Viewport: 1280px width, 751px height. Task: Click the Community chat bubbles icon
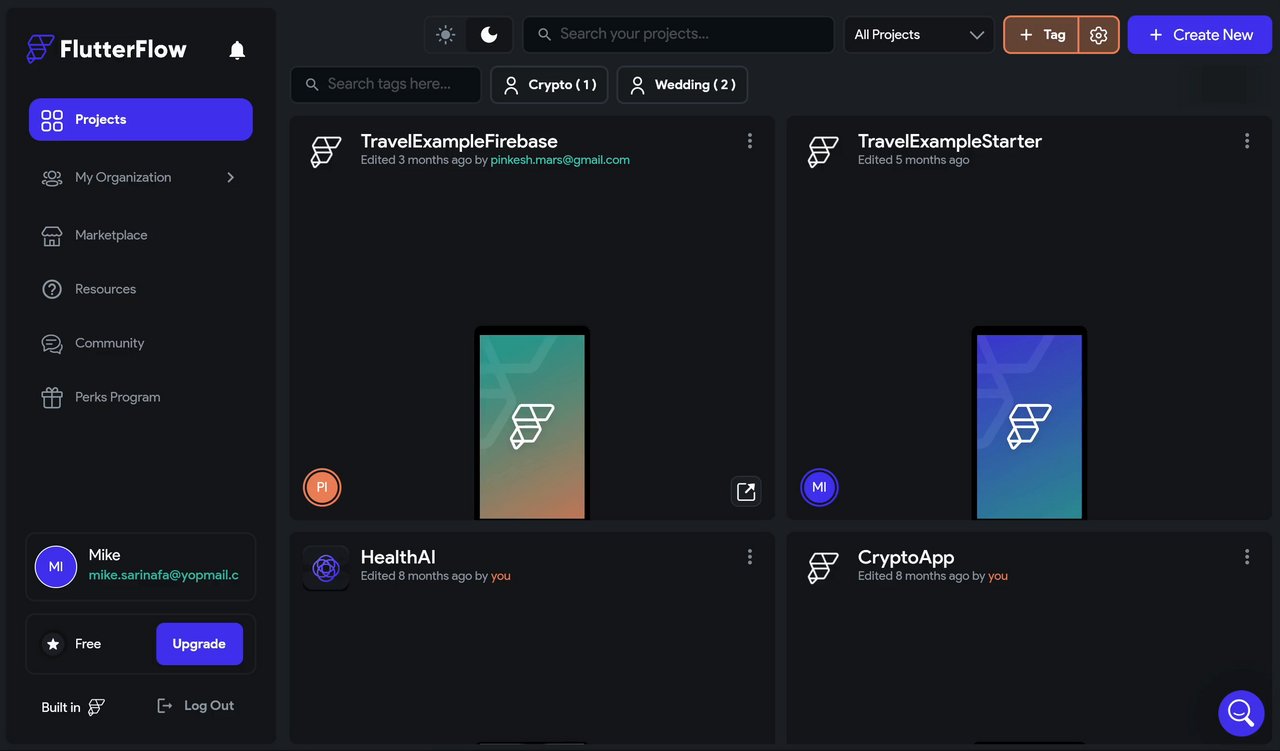[52, 343]
